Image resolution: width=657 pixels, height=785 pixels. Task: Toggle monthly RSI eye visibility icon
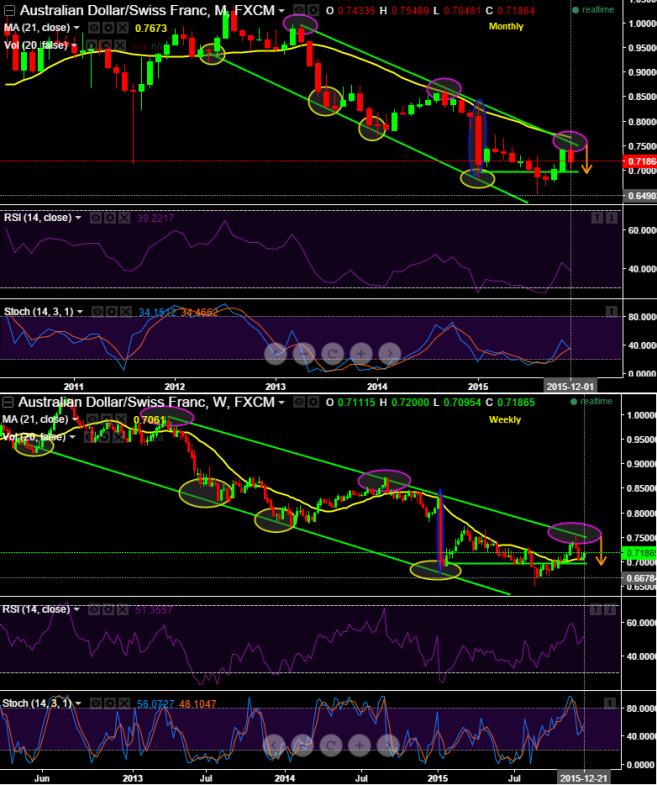(x=96, y=218)
